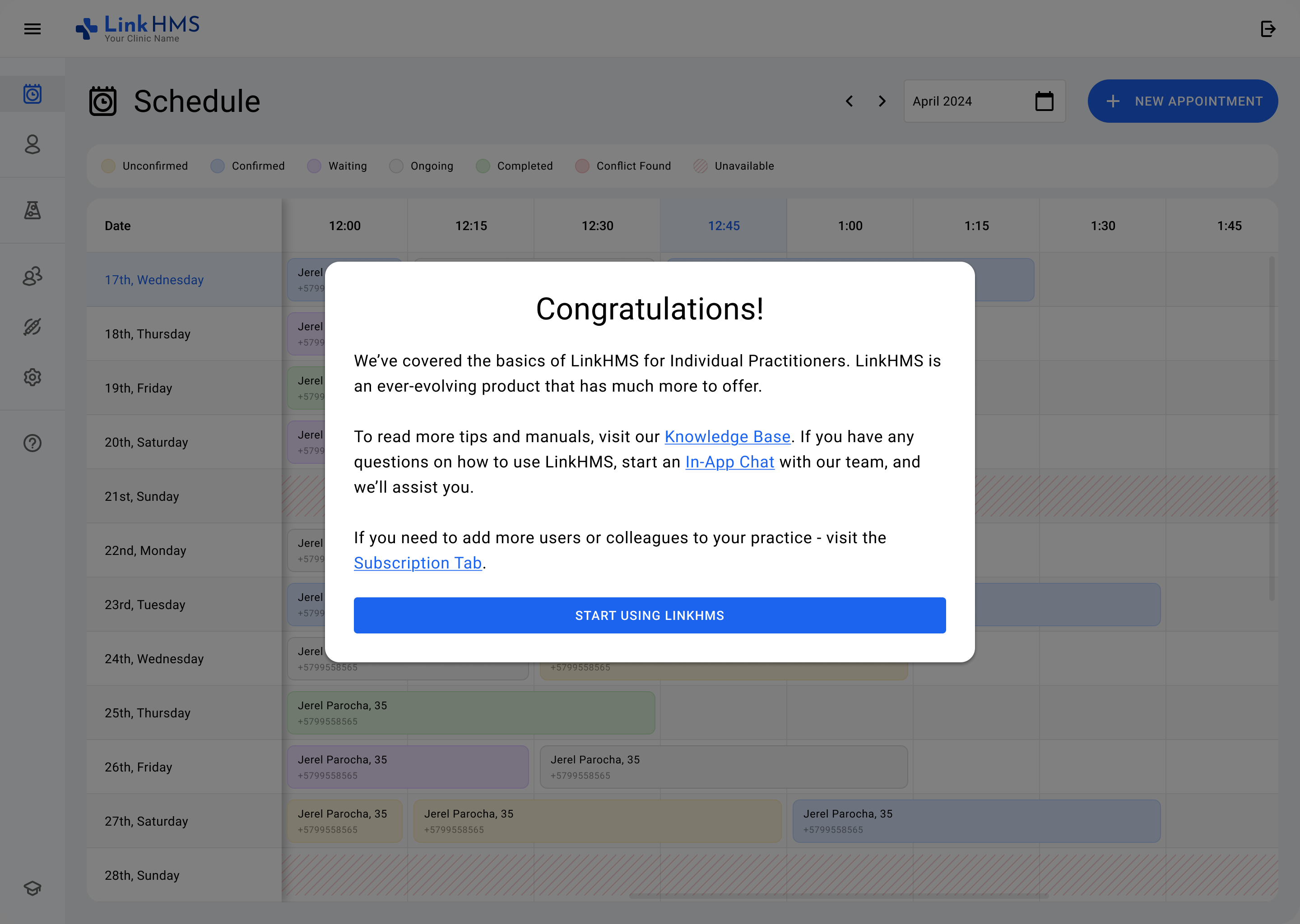Open the help/question mark icon

[x=32, y=443]
